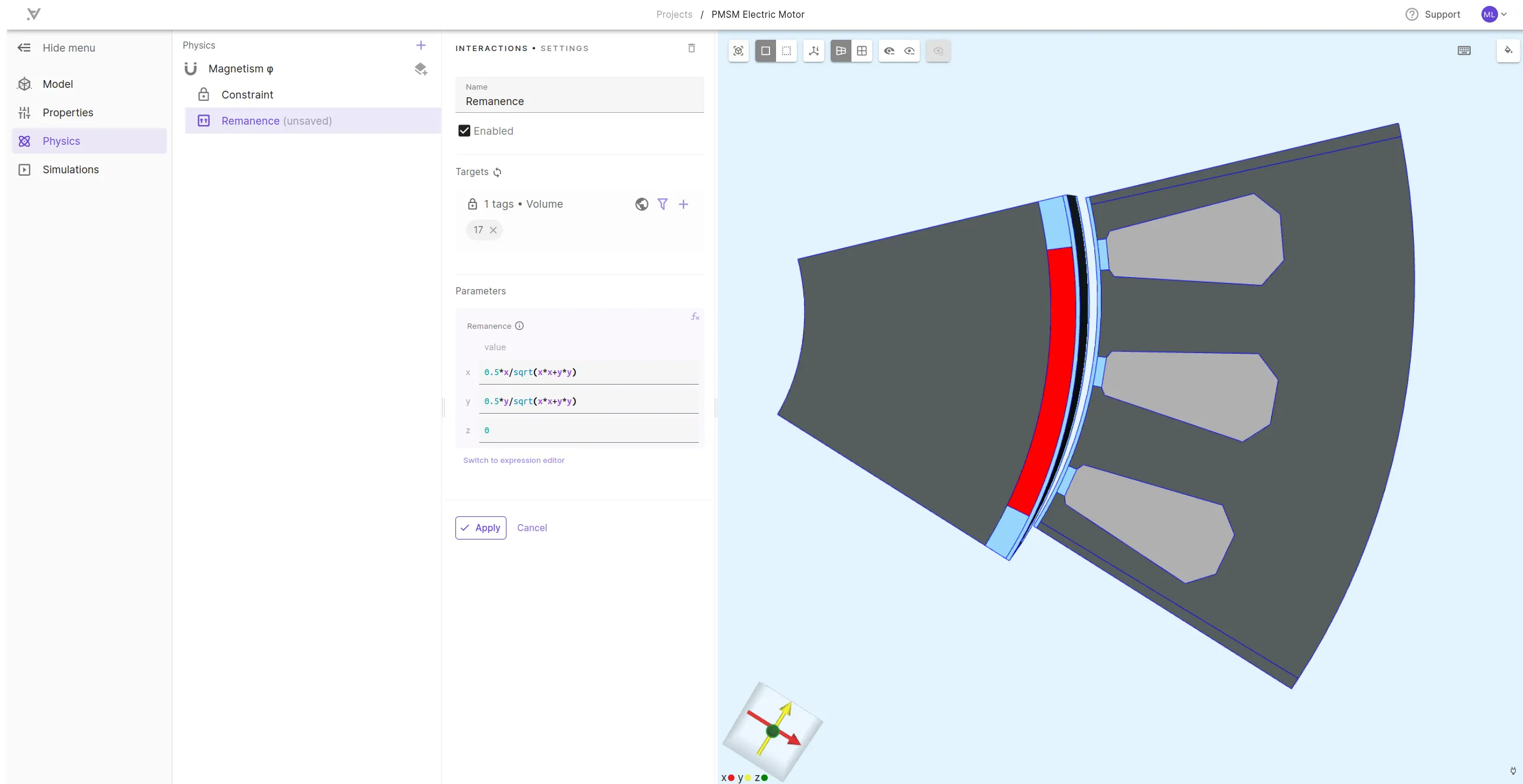Refresh targets with the sync icon

click(x=498, y=172)
